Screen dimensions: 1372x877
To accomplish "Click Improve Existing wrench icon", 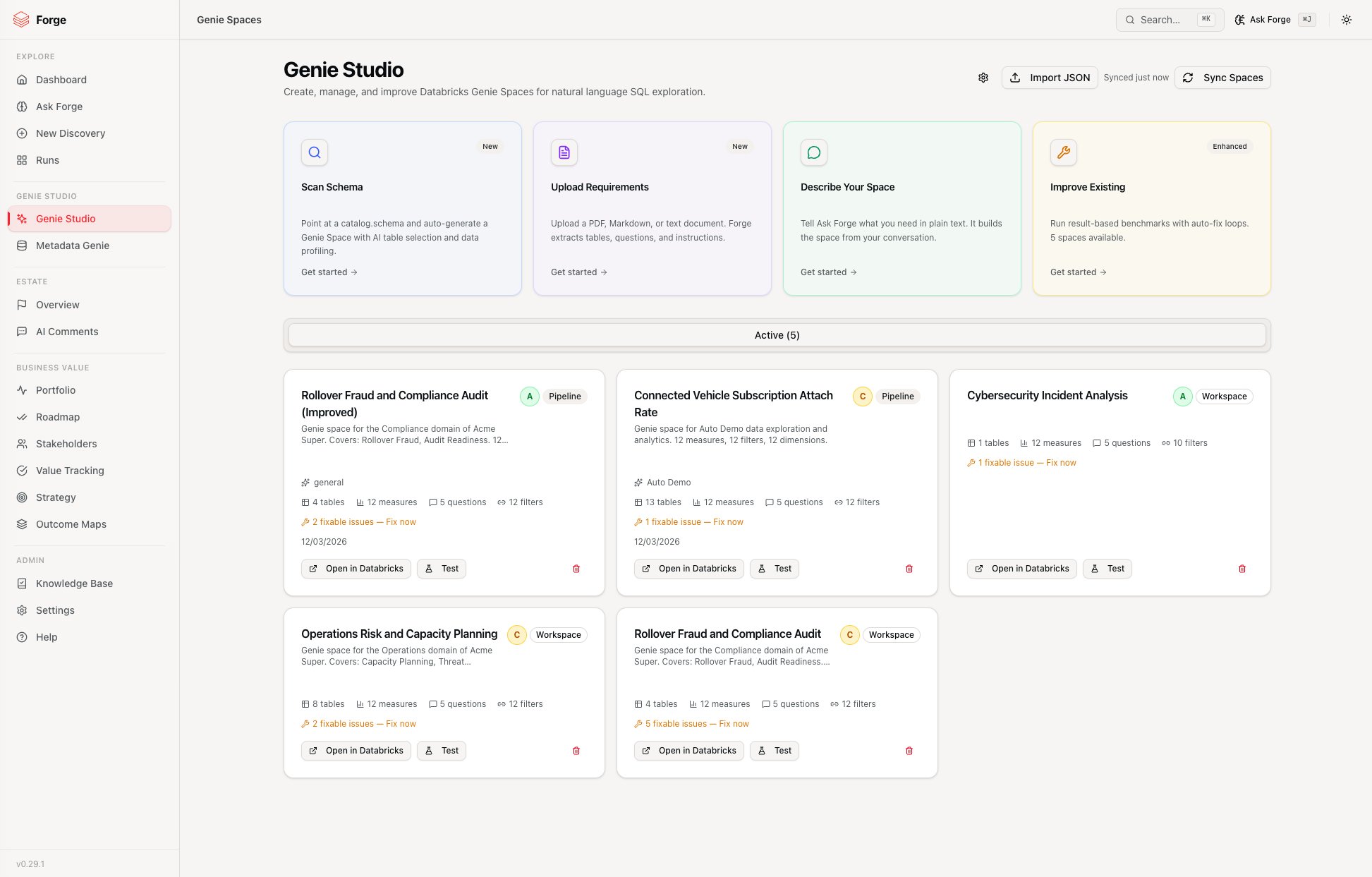I will [x=1064, y=152].
